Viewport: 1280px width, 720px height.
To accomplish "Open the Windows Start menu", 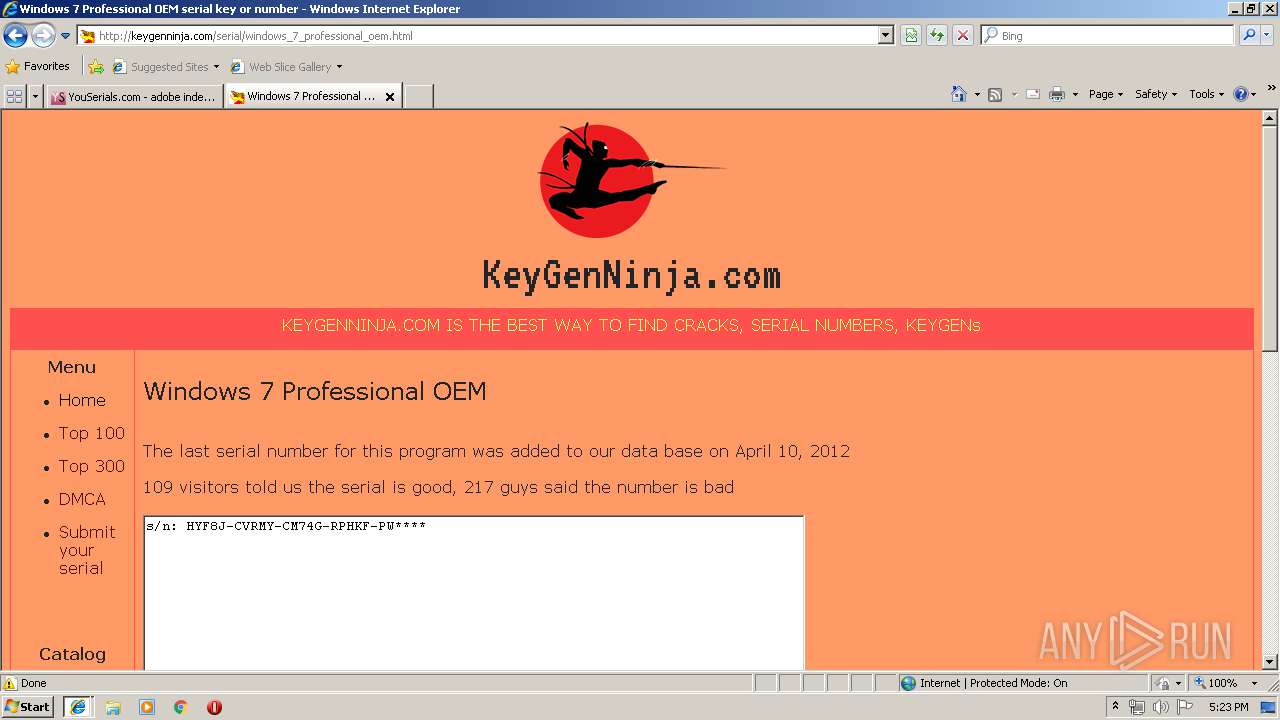I will click(28, 707).
